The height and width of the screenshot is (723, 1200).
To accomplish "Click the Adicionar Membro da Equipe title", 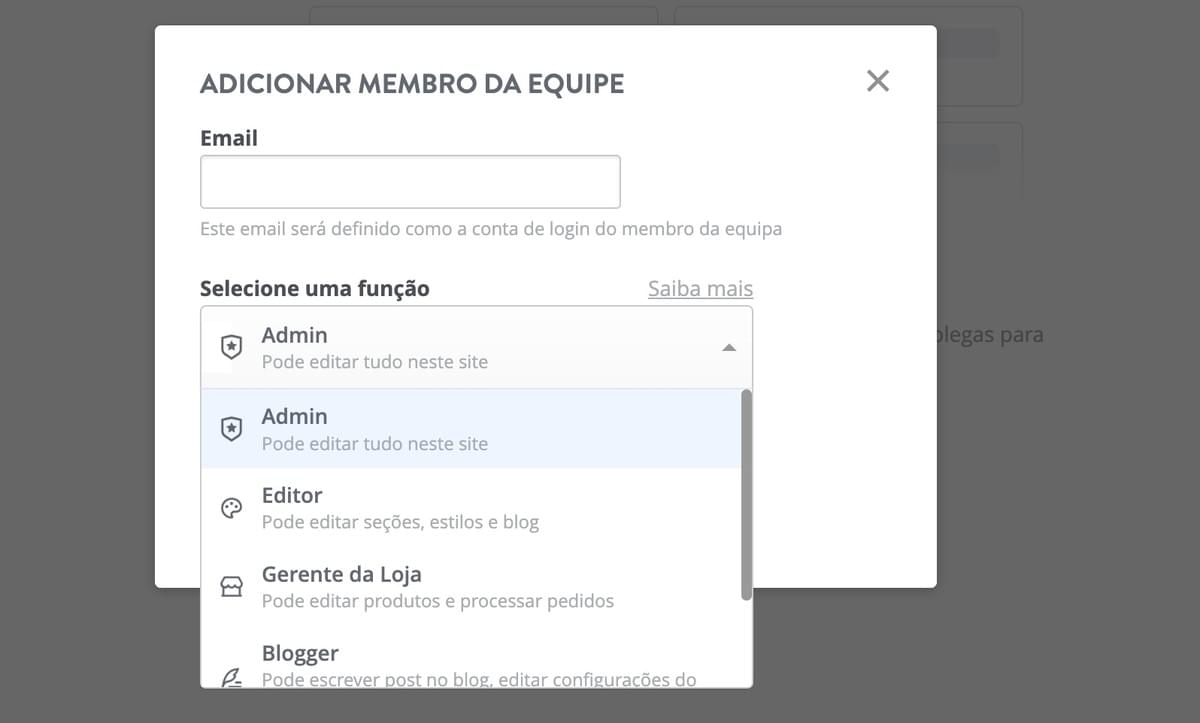I will (412, 84).
